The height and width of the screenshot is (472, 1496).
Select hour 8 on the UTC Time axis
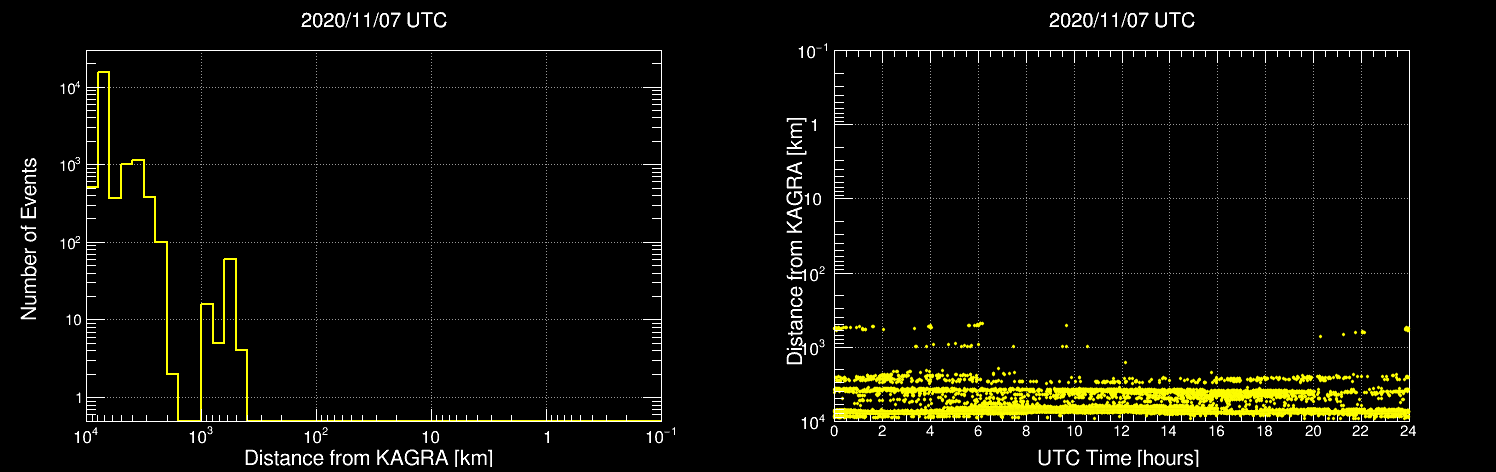[1026, 432]
